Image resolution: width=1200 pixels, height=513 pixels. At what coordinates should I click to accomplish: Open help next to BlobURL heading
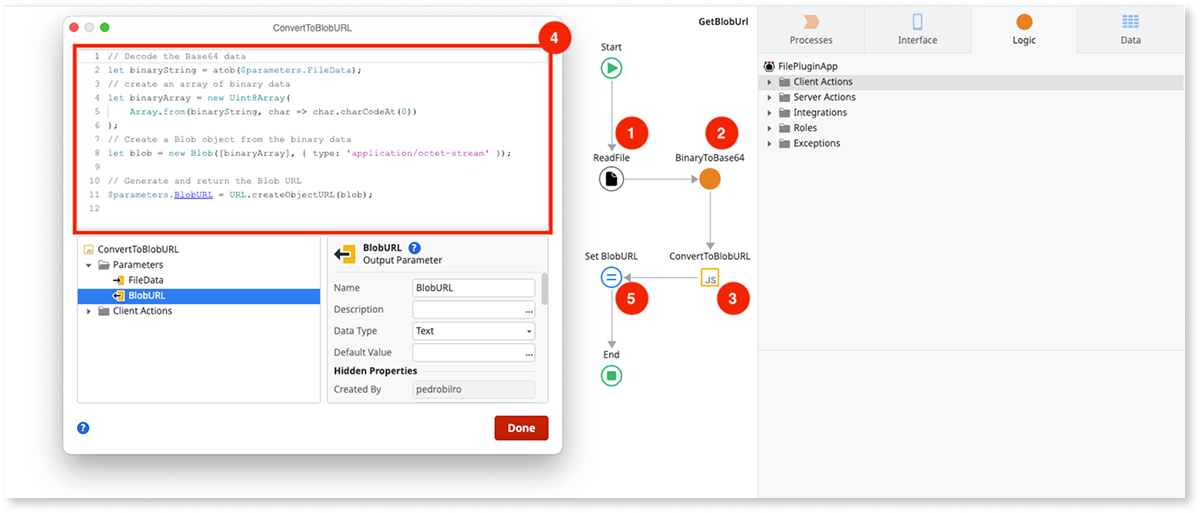coord(415,248)
